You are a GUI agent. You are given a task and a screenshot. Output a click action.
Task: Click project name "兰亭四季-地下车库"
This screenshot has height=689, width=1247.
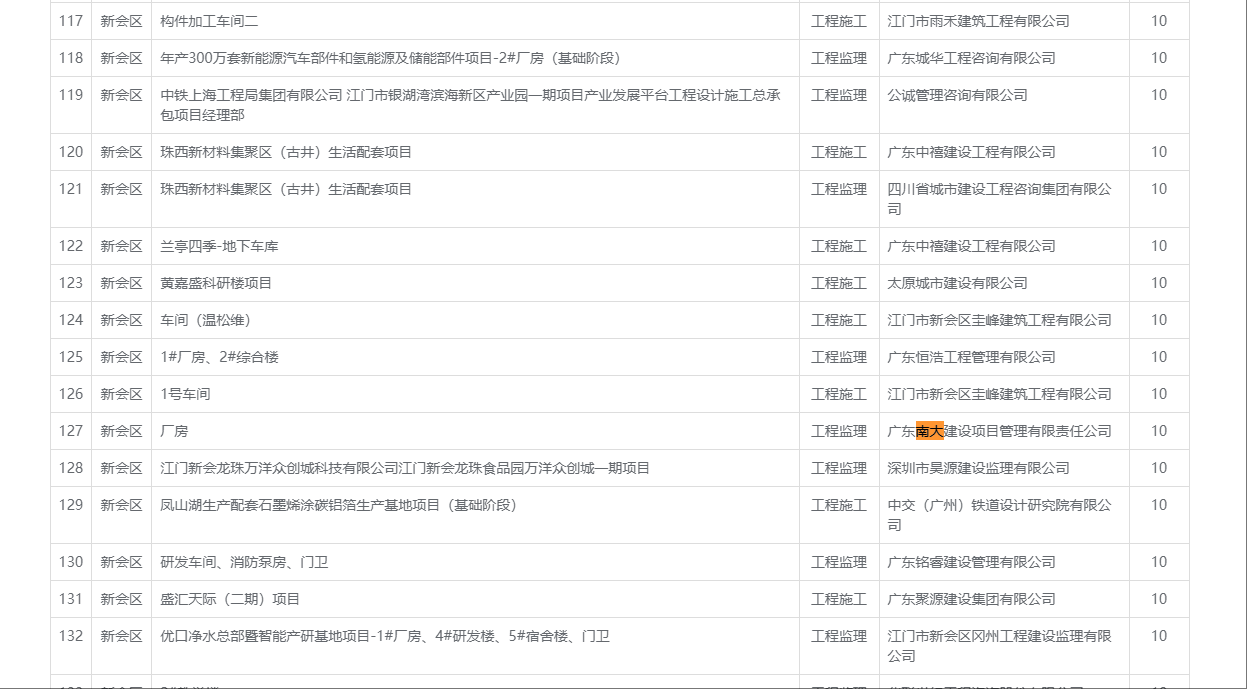pos(219,246)
